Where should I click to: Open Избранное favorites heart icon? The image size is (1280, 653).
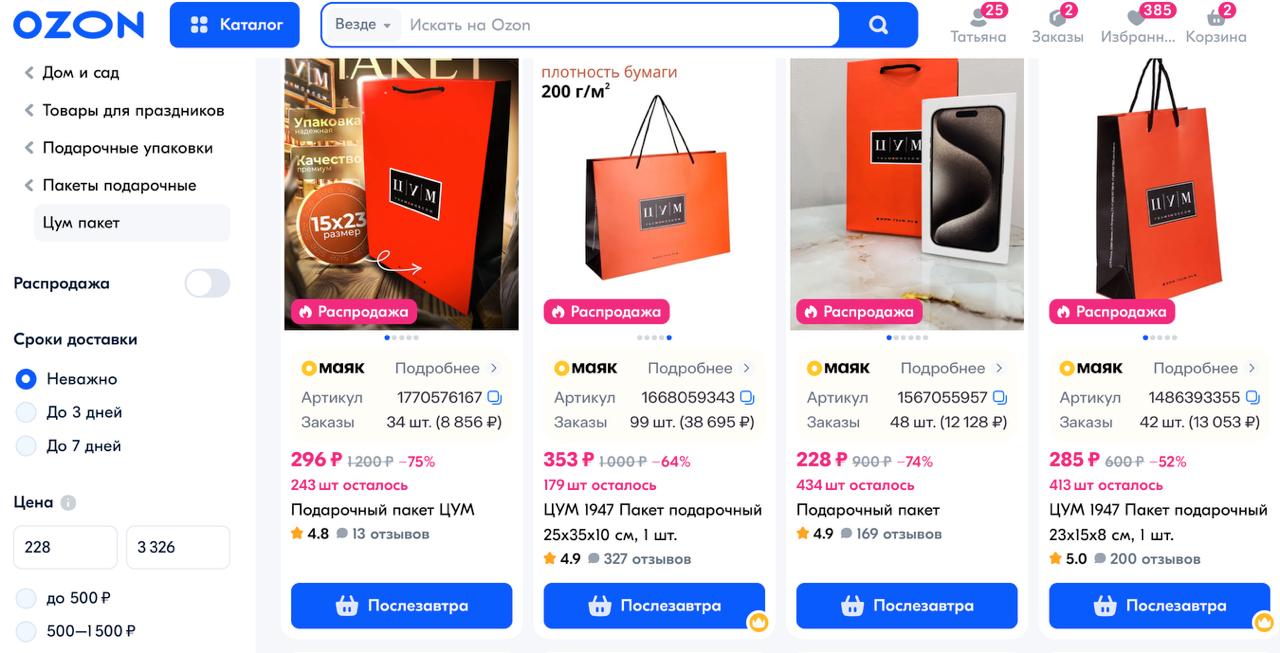click(x=1136, y=17)
